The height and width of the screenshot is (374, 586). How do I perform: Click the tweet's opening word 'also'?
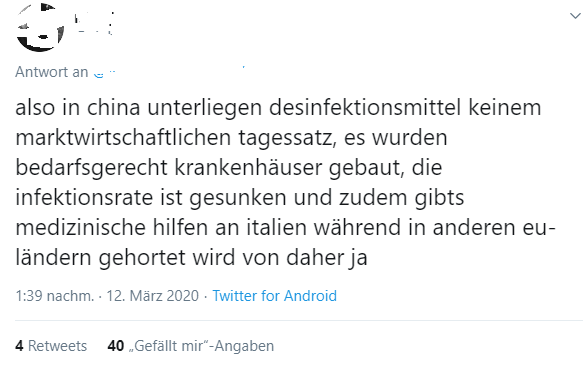(35, 108)
